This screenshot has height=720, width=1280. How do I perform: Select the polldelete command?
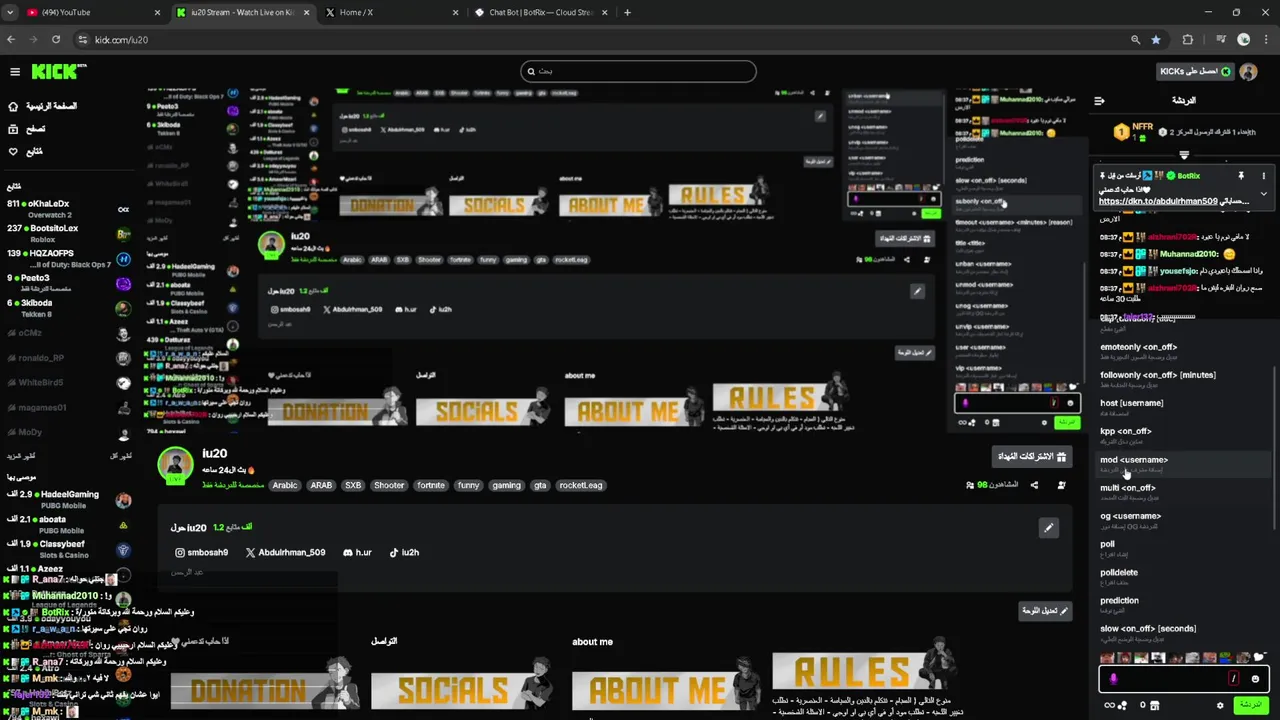coord(1183,577)
